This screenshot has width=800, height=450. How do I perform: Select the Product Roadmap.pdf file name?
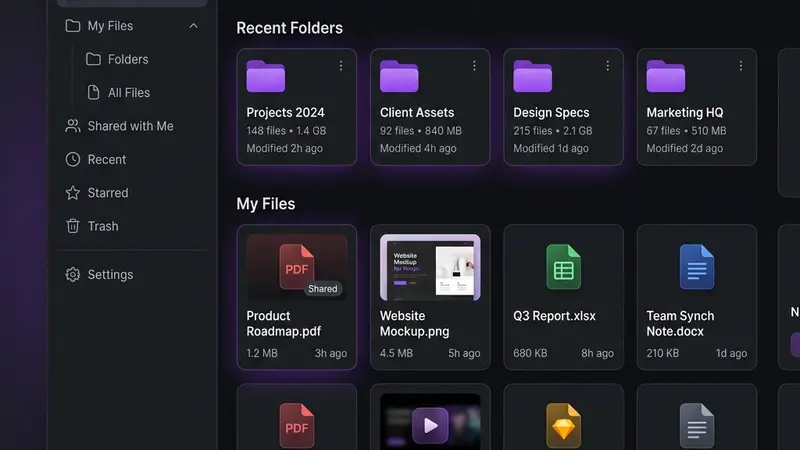(x=284, y=323)
